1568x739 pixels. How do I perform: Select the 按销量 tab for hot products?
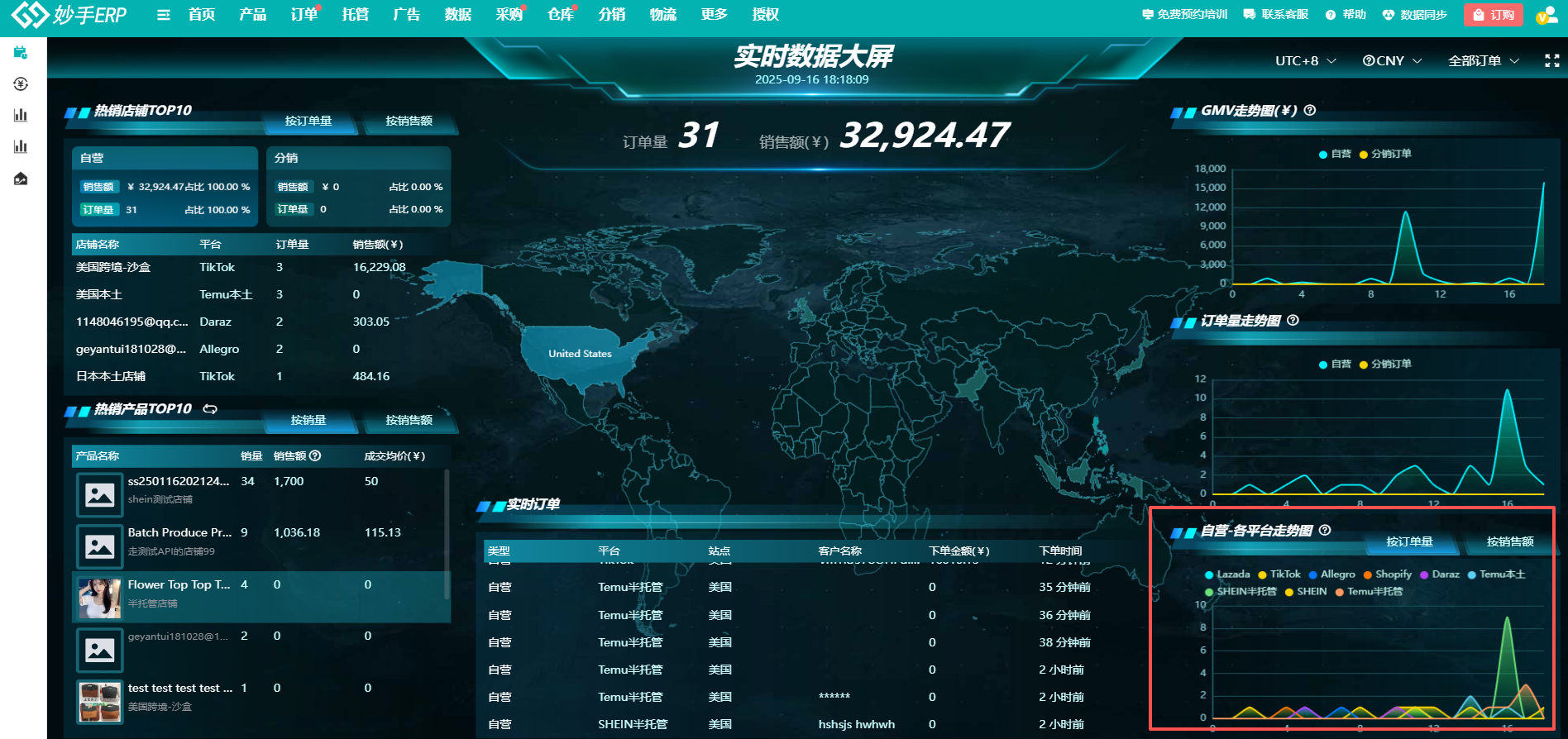coord(308,421)
